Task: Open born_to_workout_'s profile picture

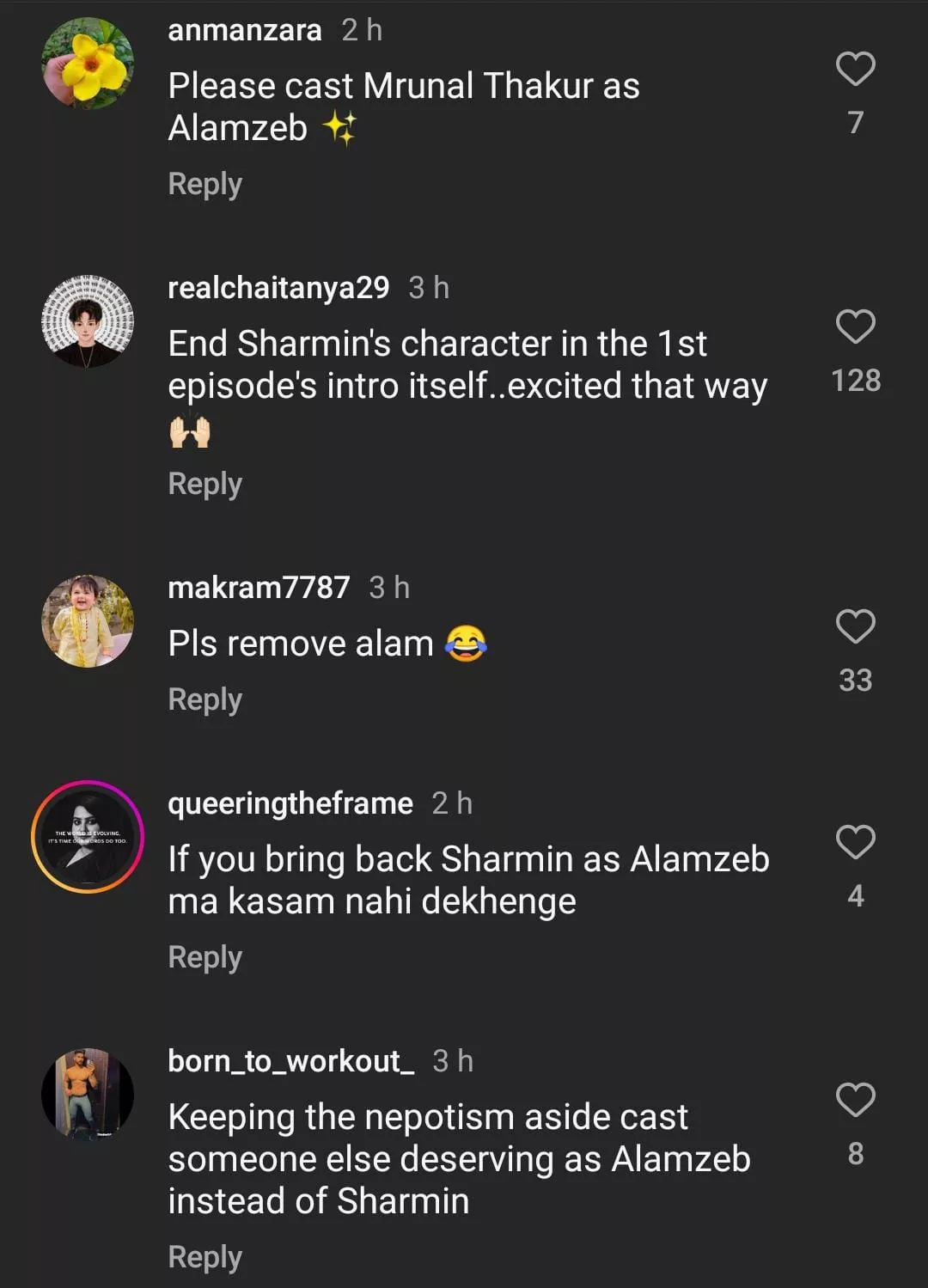Action: click(x=88, y=1095)
